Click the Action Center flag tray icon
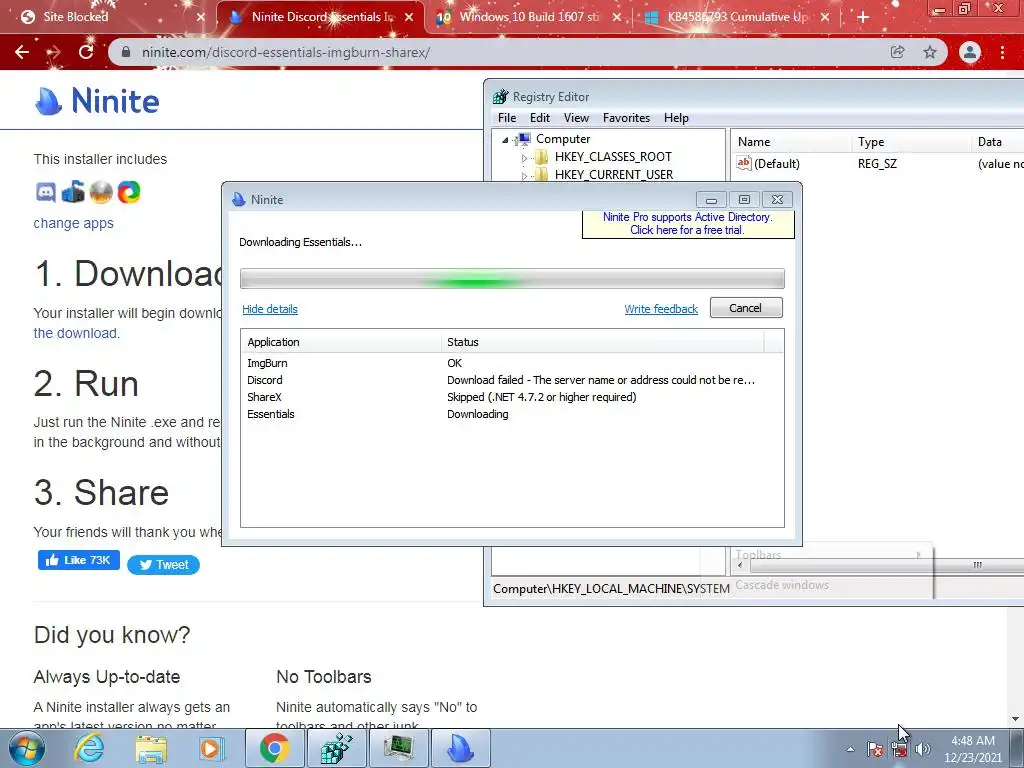Image resolution: width=1024 pixels, height=768 pixels. click(x=875, y=749)
